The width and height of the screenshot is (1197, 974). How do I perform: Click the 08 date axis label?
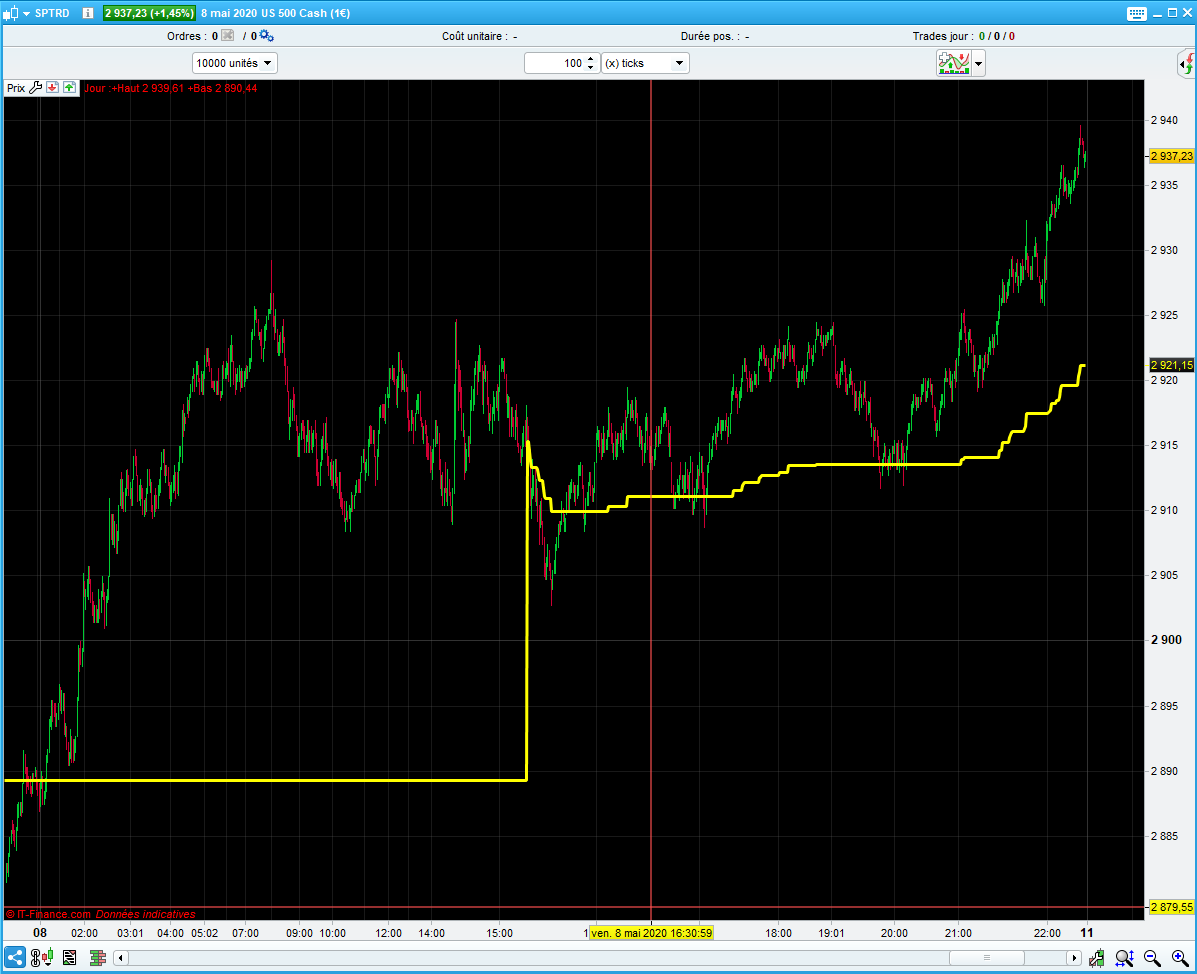[40, 932]
